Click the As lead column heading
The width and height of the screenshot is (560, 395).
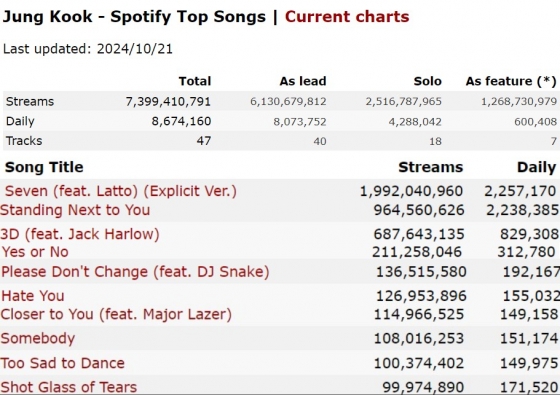click(303, 81)
